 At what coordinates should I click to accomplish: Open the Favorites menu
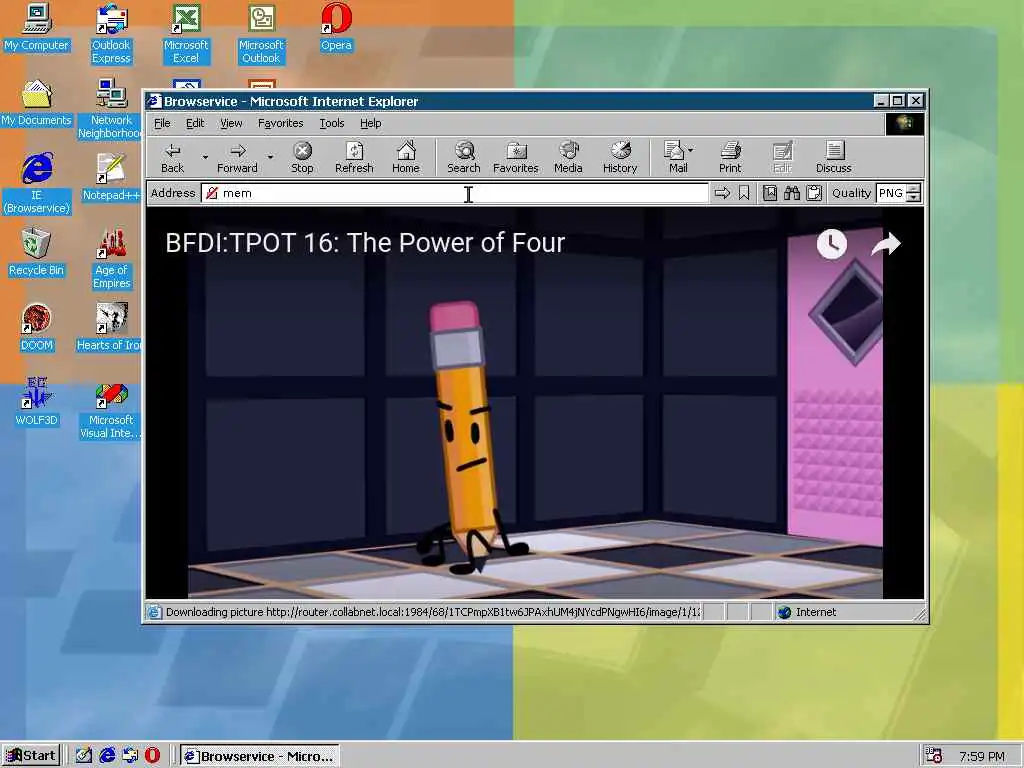point(280,123)
